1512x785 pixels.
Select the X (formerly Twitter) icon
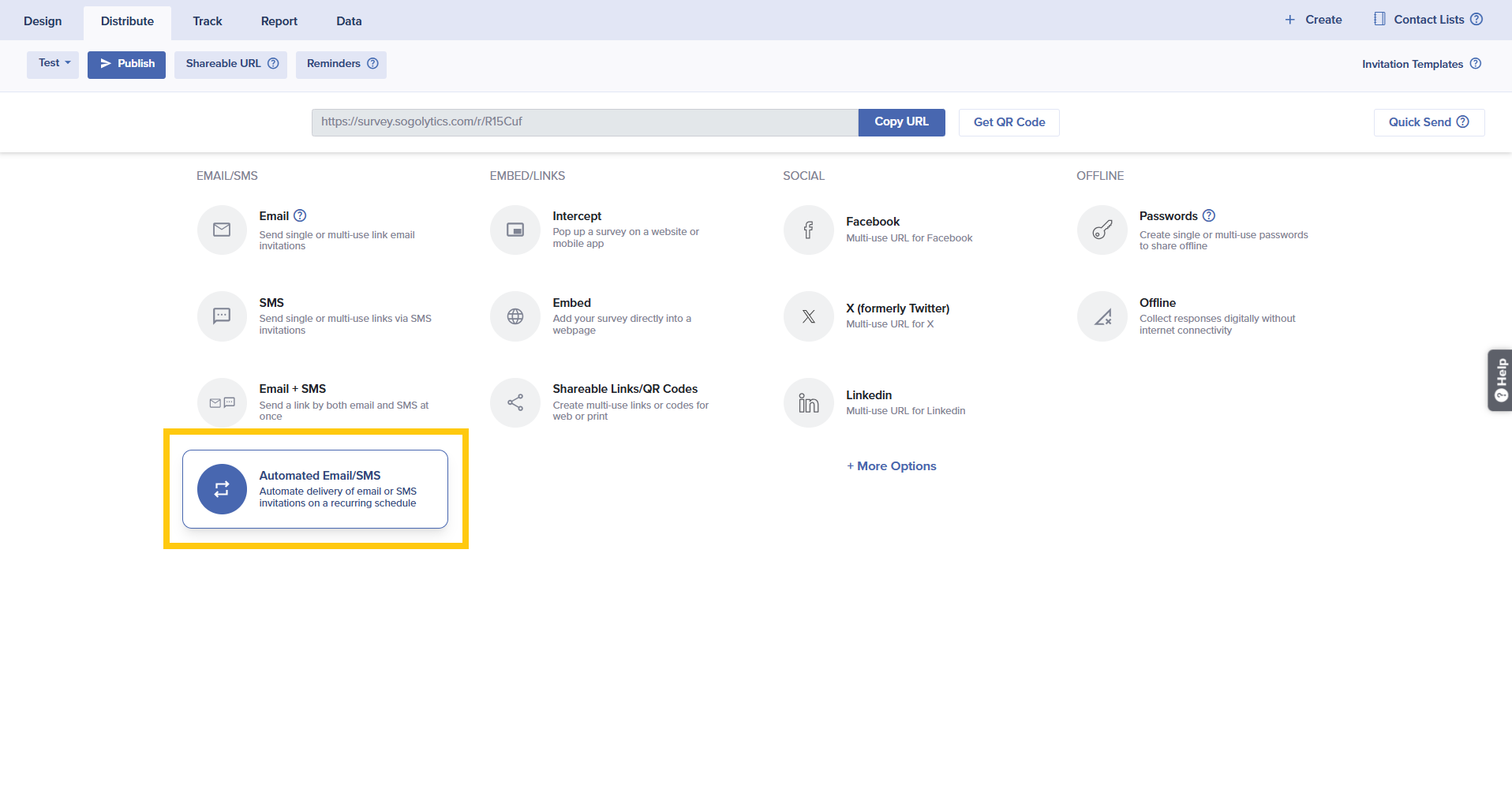(808, 316)
